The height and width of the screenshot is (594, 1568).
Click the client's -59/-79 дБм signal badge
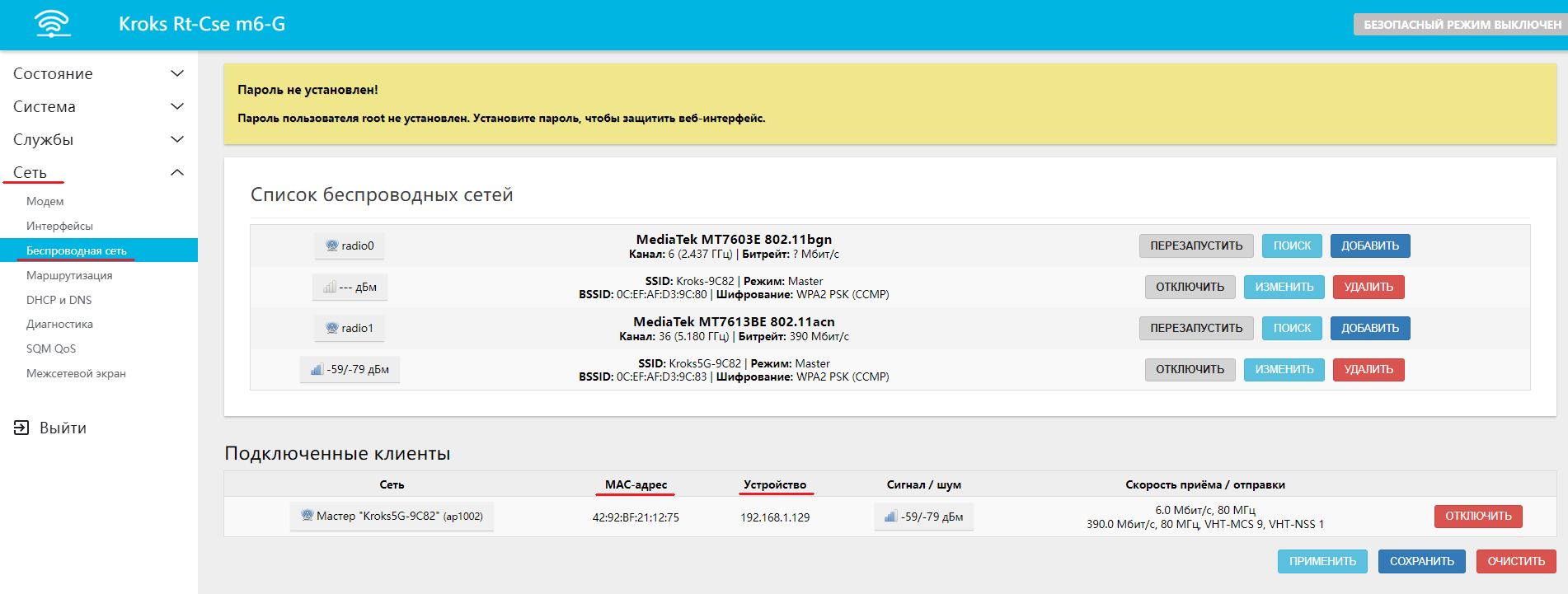pos(923,517)
